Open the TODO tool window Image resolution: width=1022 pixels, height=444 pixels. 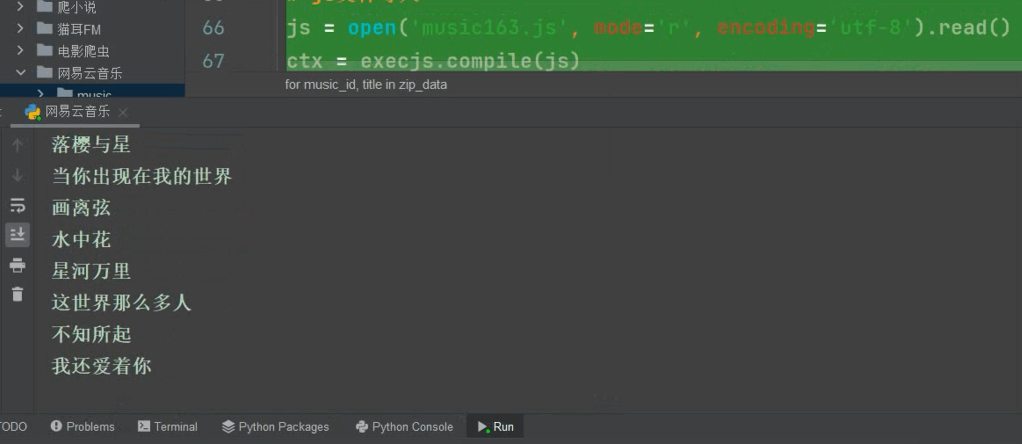[x=13, y=426]
